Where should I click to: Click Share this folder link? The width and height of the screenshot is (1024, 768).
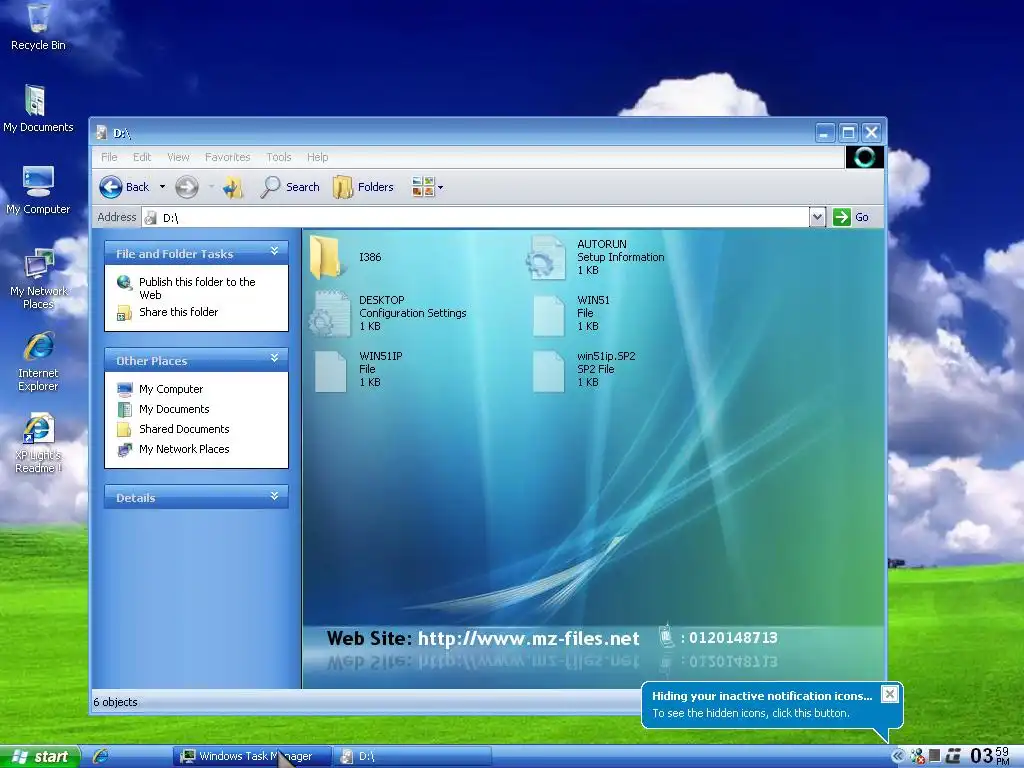178,312
